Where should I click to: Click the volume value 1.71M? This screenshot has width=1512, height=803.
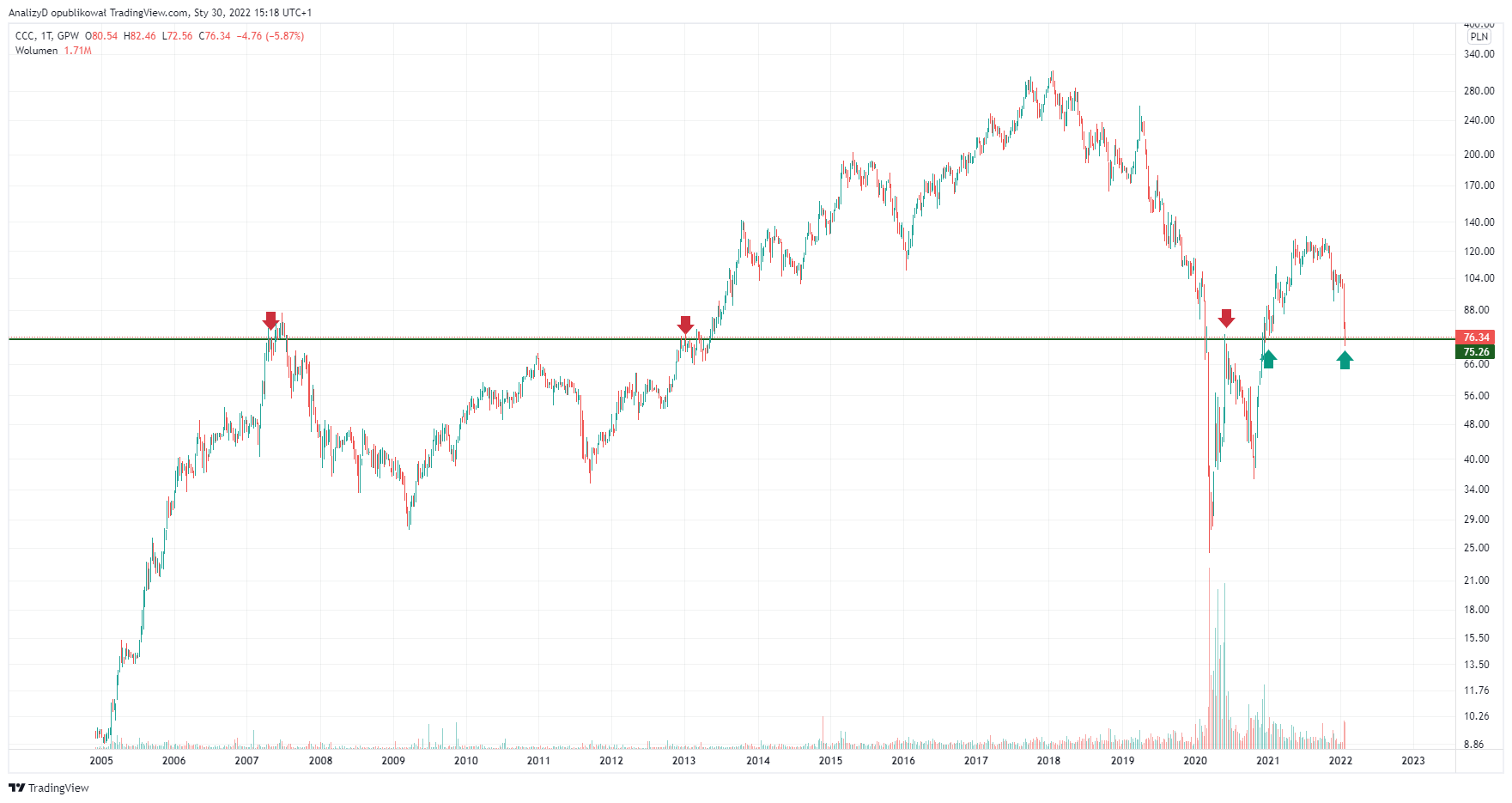(77, 51)
